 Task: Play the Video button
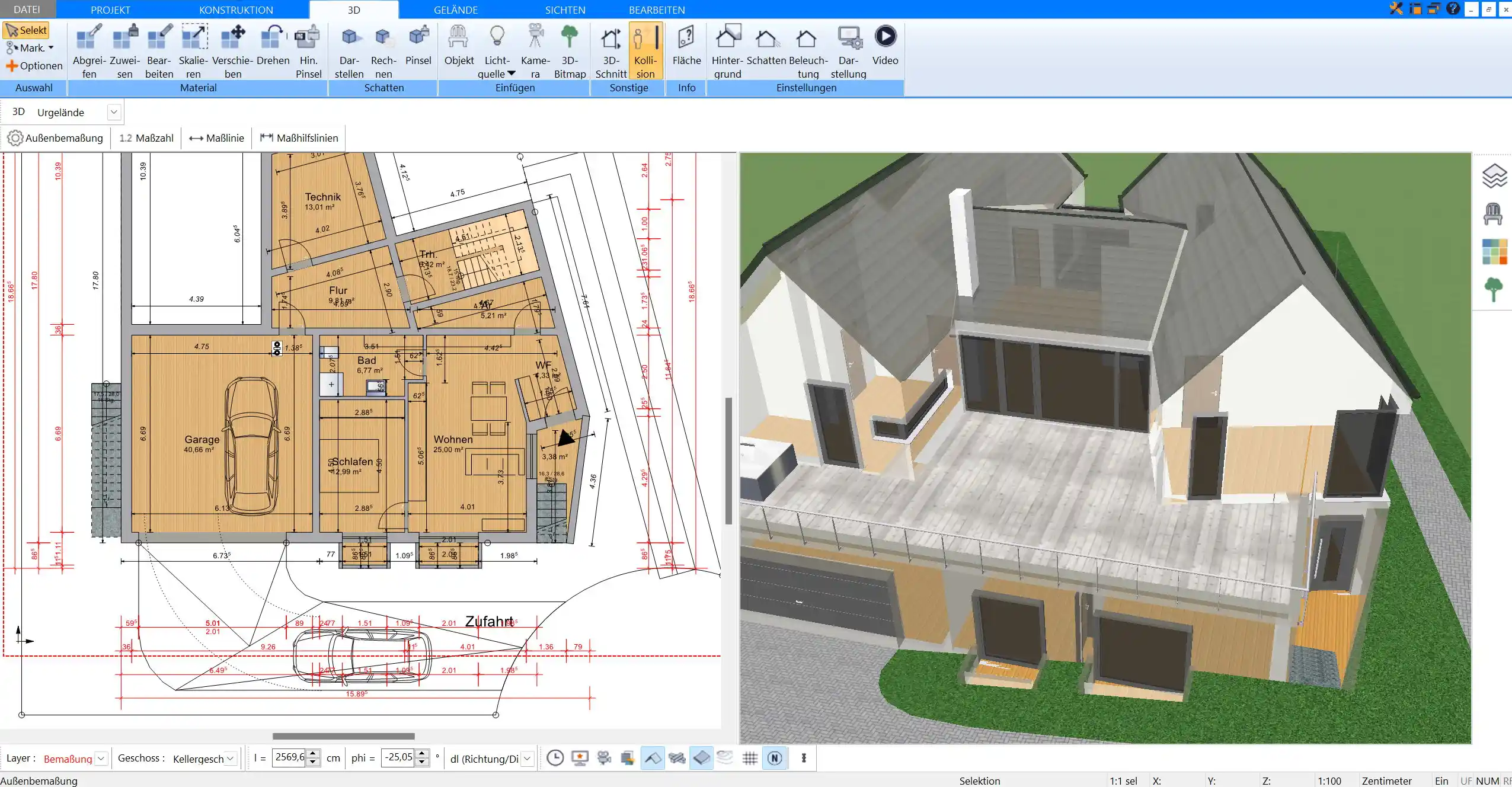(885, 46)
